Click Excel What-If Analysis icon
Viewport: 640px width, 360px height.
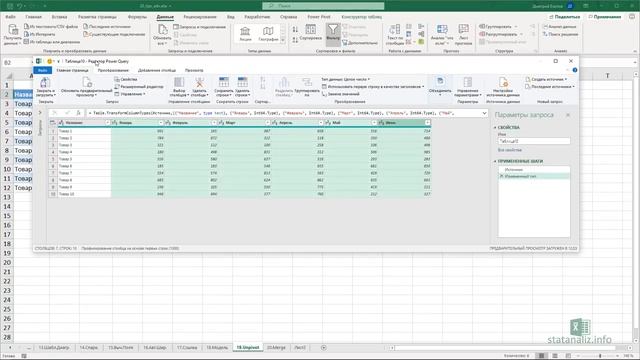pos(442,30)
